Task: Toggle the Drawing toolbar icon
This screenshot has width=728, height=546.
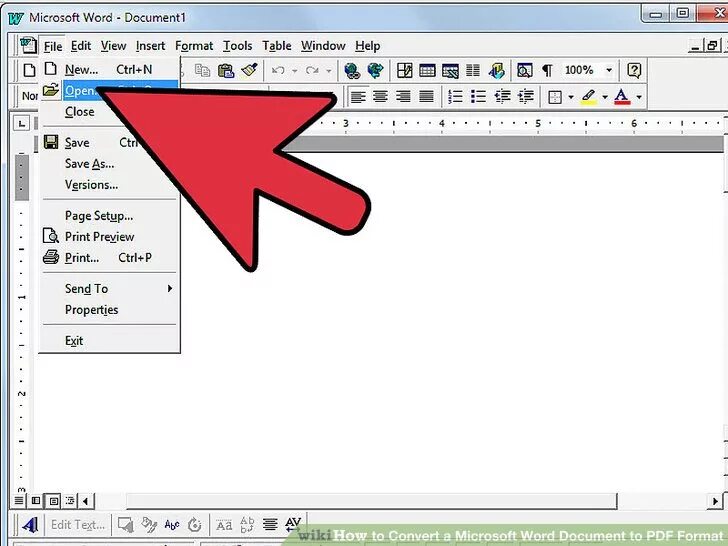Action: pyautogui.click(x=497, y=71)
